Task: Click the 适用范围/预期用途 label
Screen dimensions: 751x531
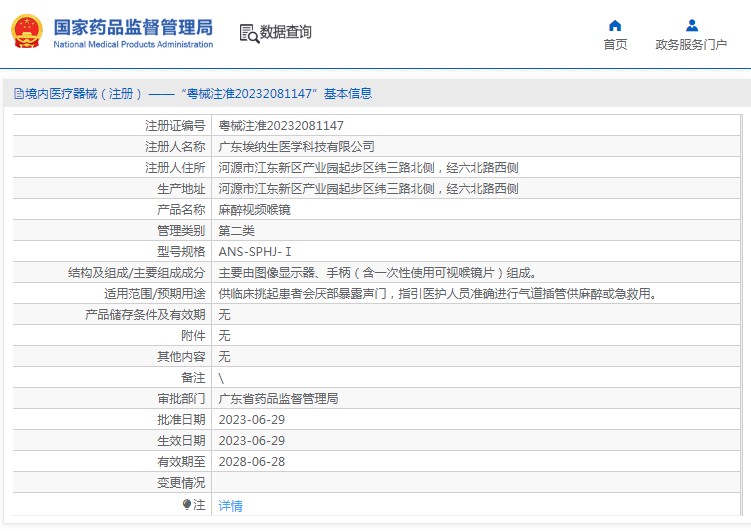Action: [x=155, y=294]
